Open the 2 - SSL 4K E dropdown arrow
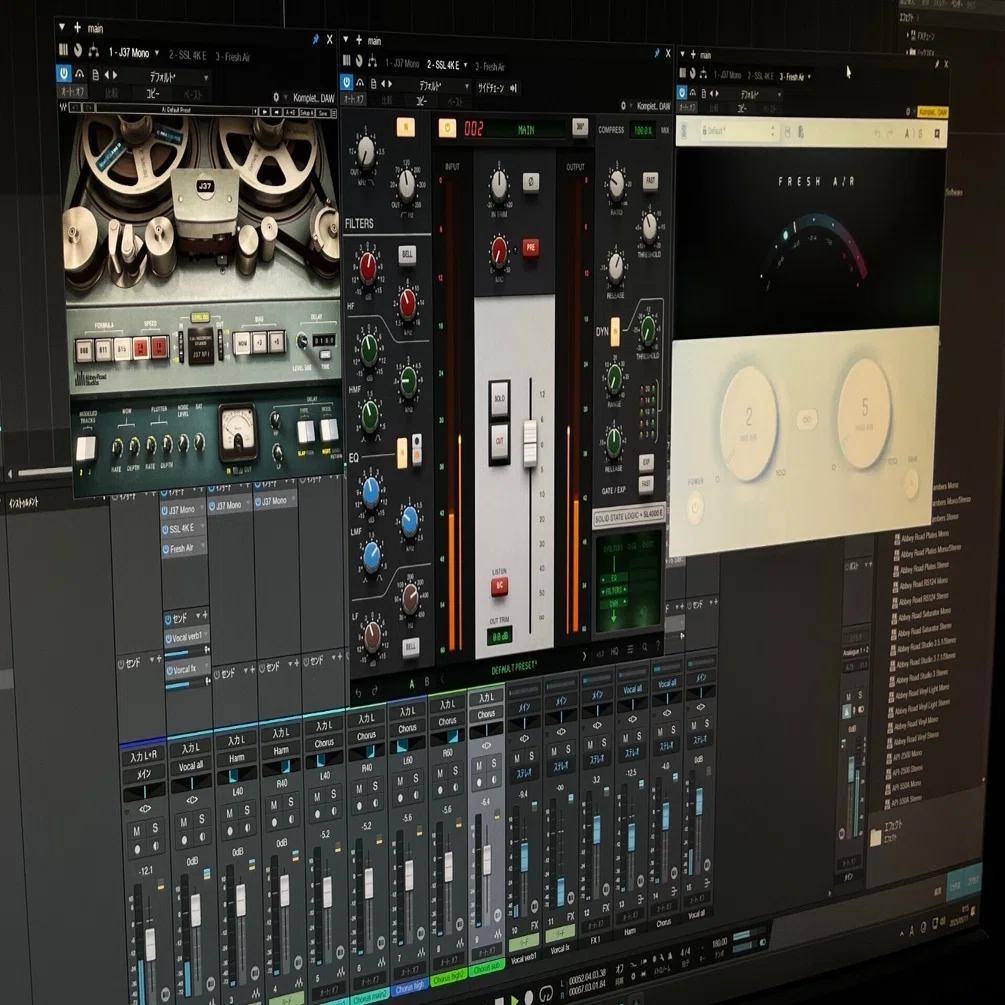 [x=465, y=65]
